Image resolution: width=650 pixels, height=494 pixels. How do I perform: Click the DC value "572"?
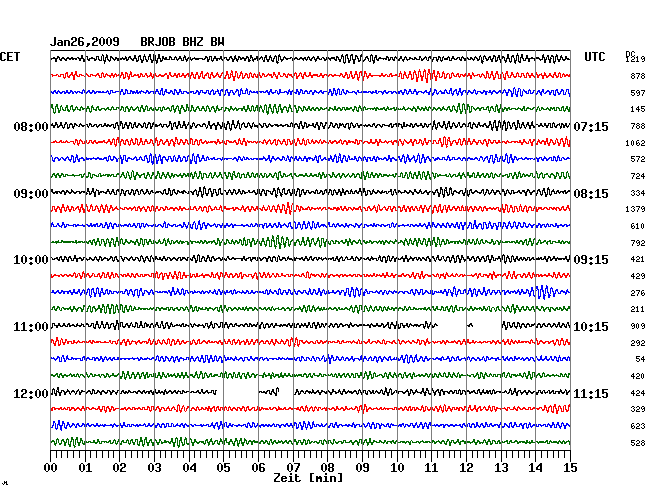(638, 159)
